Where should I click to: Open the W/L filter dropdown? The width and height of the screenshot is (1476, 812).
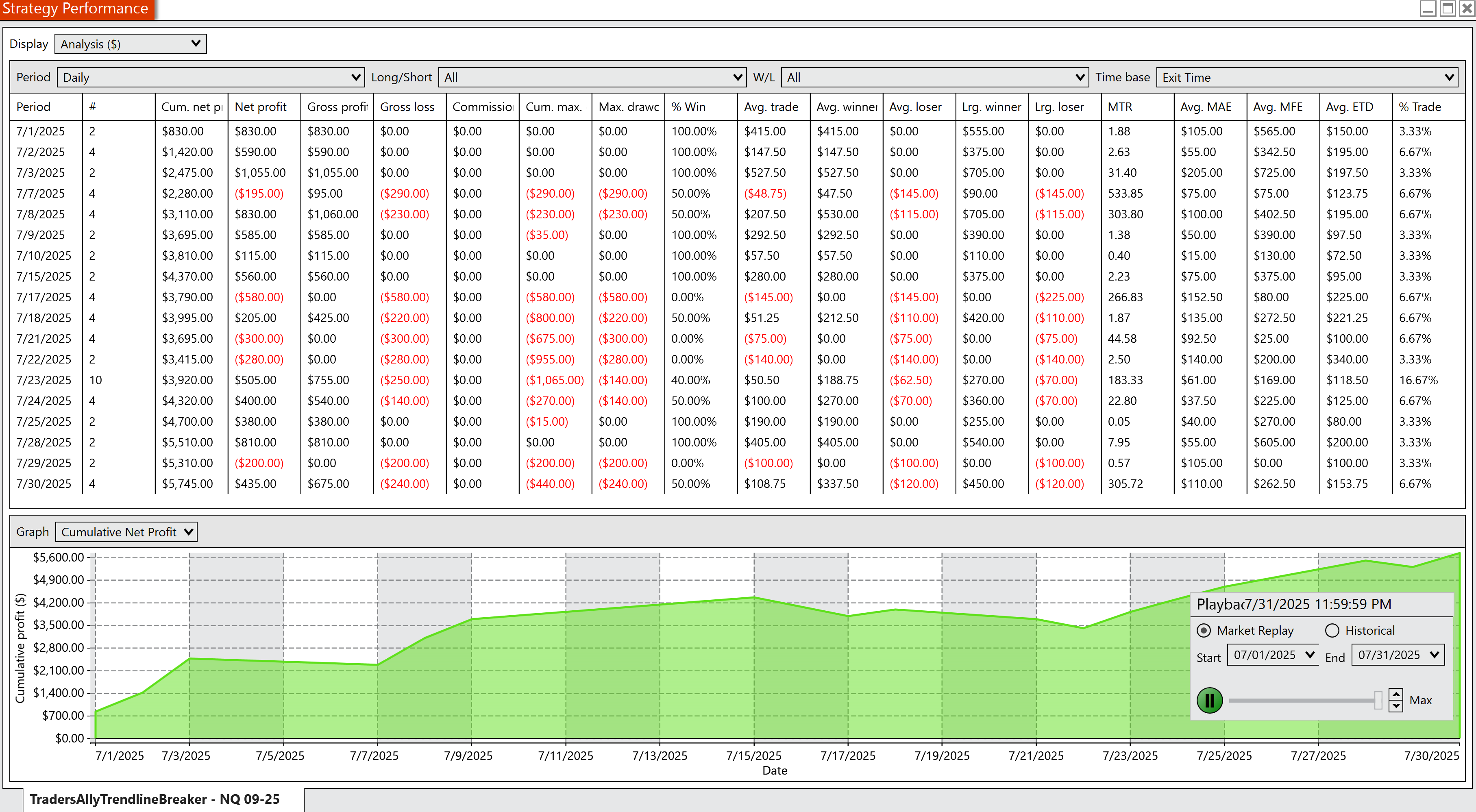[934, 77]
